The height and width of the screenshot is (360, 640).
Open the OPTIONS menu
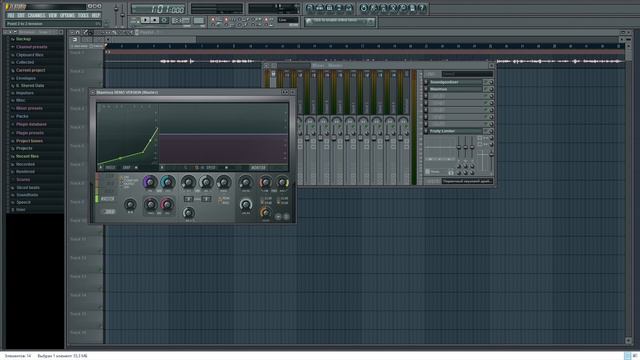point(67,16)
